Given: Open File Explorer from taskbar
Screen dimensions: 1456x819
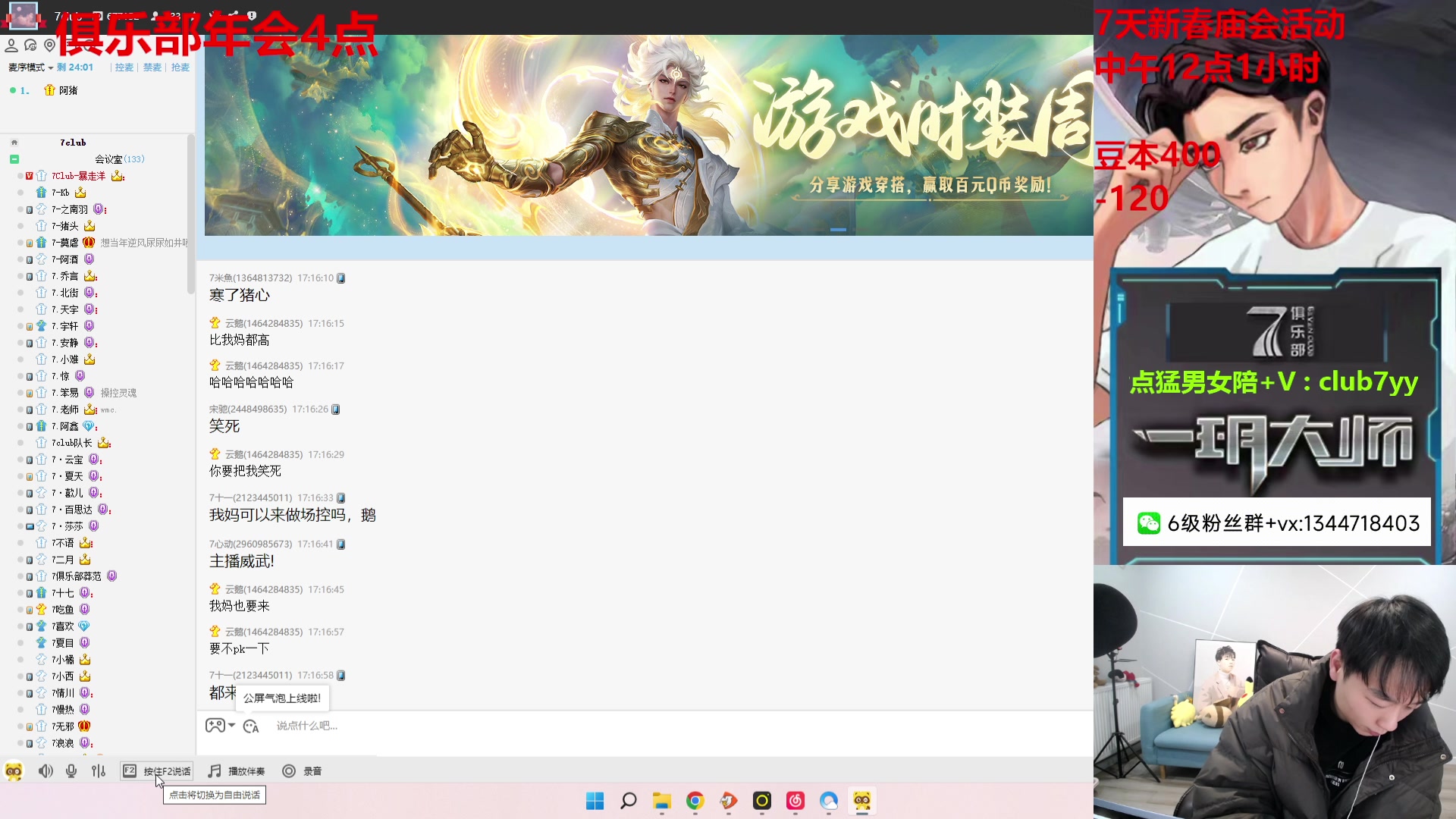Looking at the screenshot, I should [662, 801].
